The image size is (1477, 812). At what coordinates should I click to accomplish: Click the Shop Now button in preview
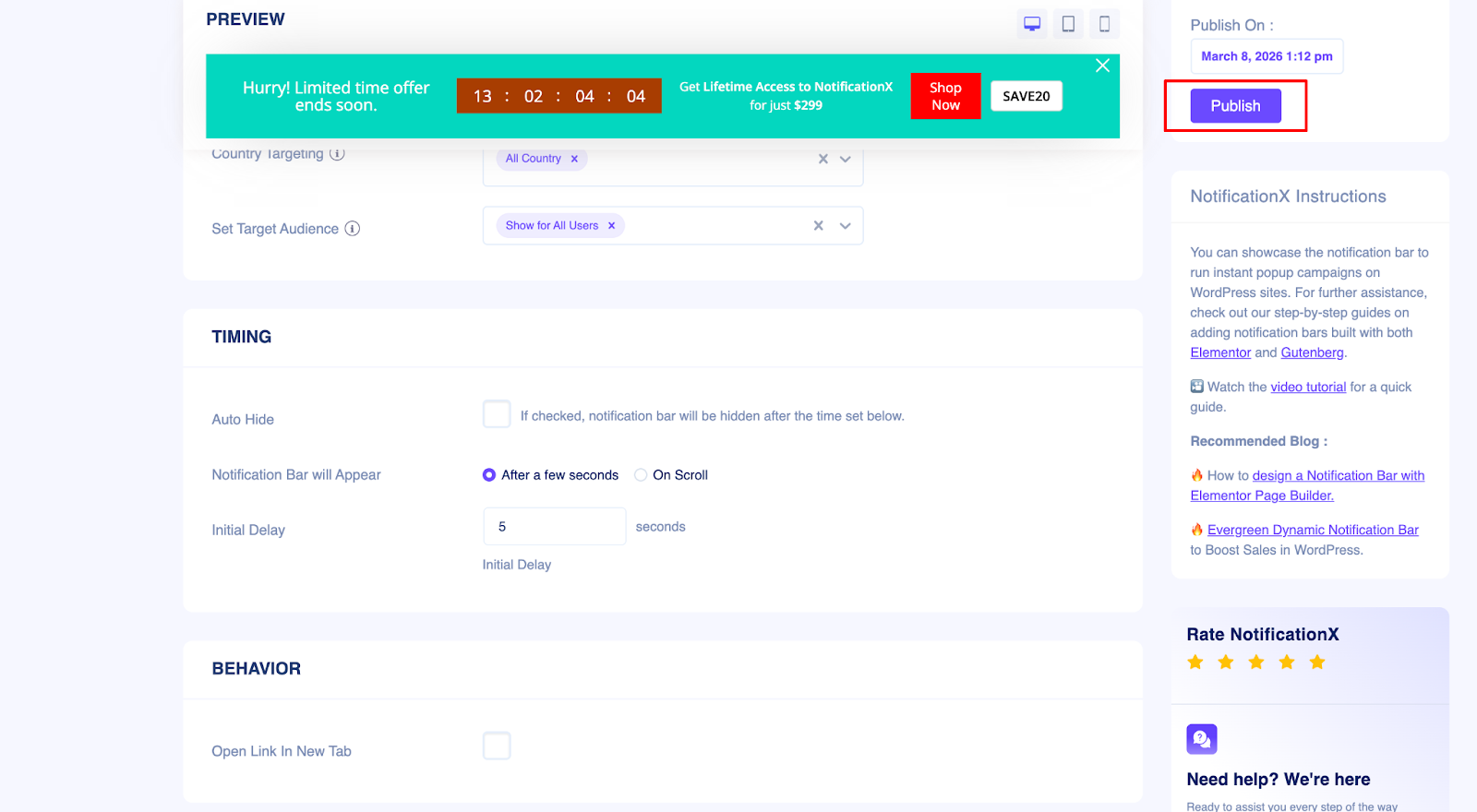[x=945, y=96]
